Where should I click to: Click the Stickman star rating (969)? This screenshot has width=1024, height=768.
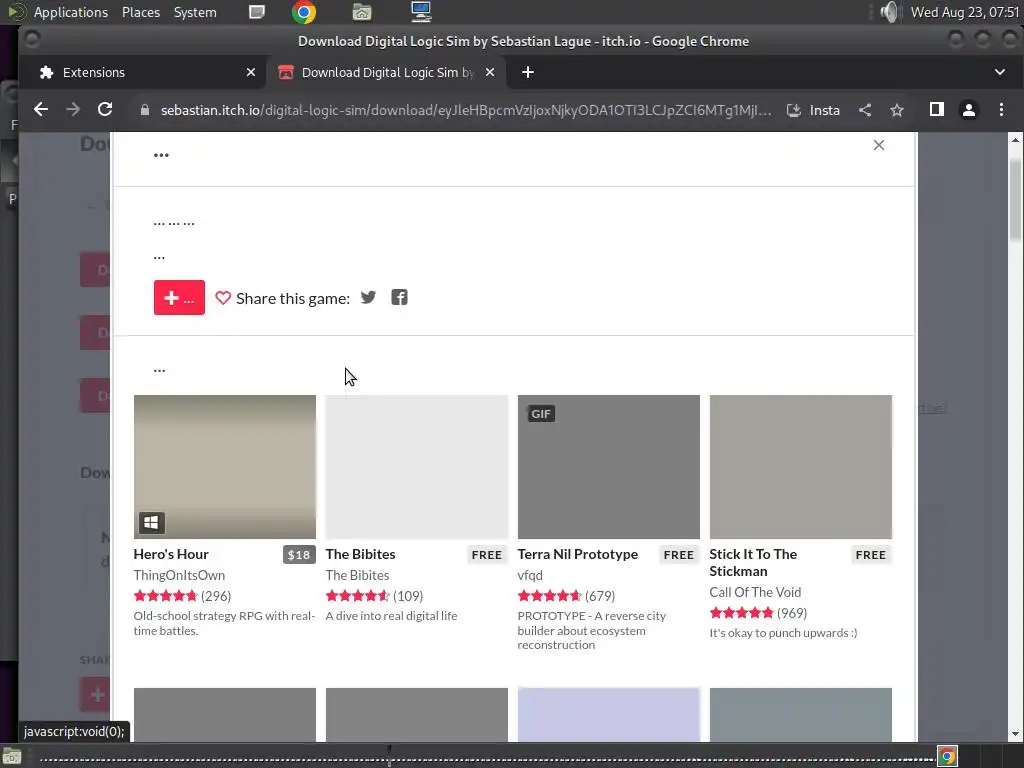coord(758,613)
